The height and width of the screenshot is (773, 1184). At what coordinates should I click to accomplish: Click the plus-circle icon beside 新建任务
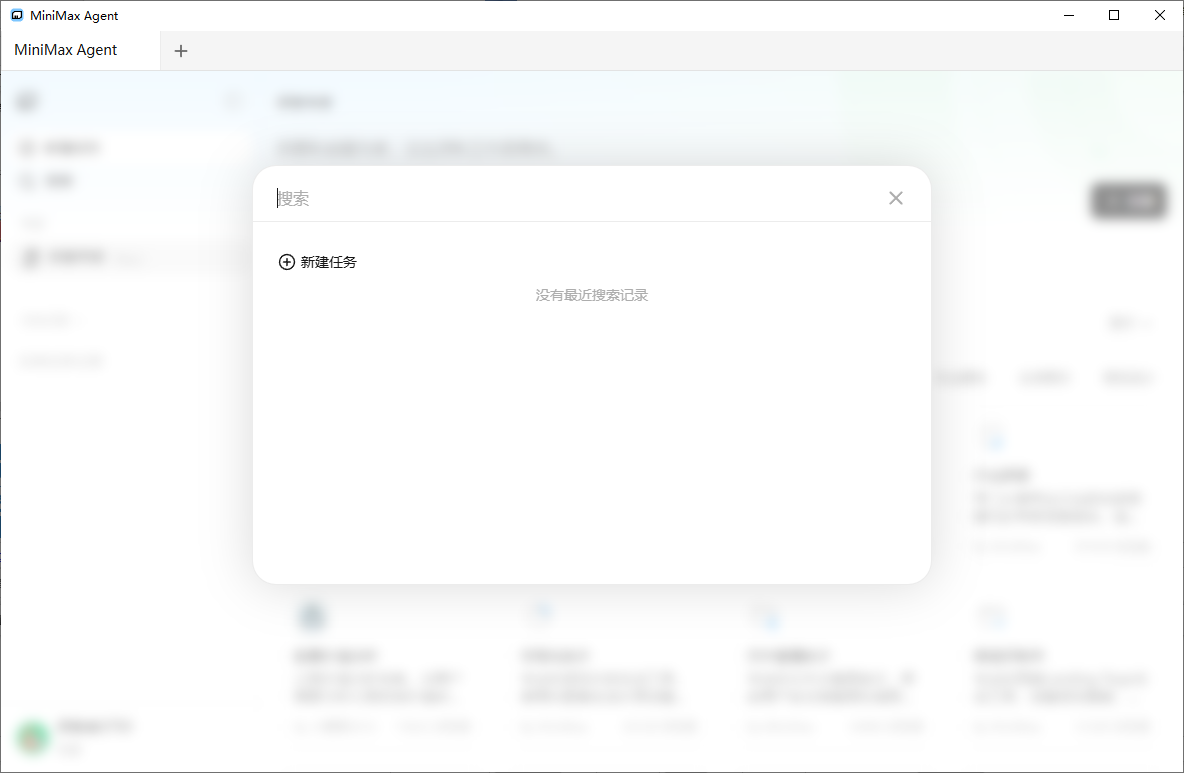[x=286, y=262]
